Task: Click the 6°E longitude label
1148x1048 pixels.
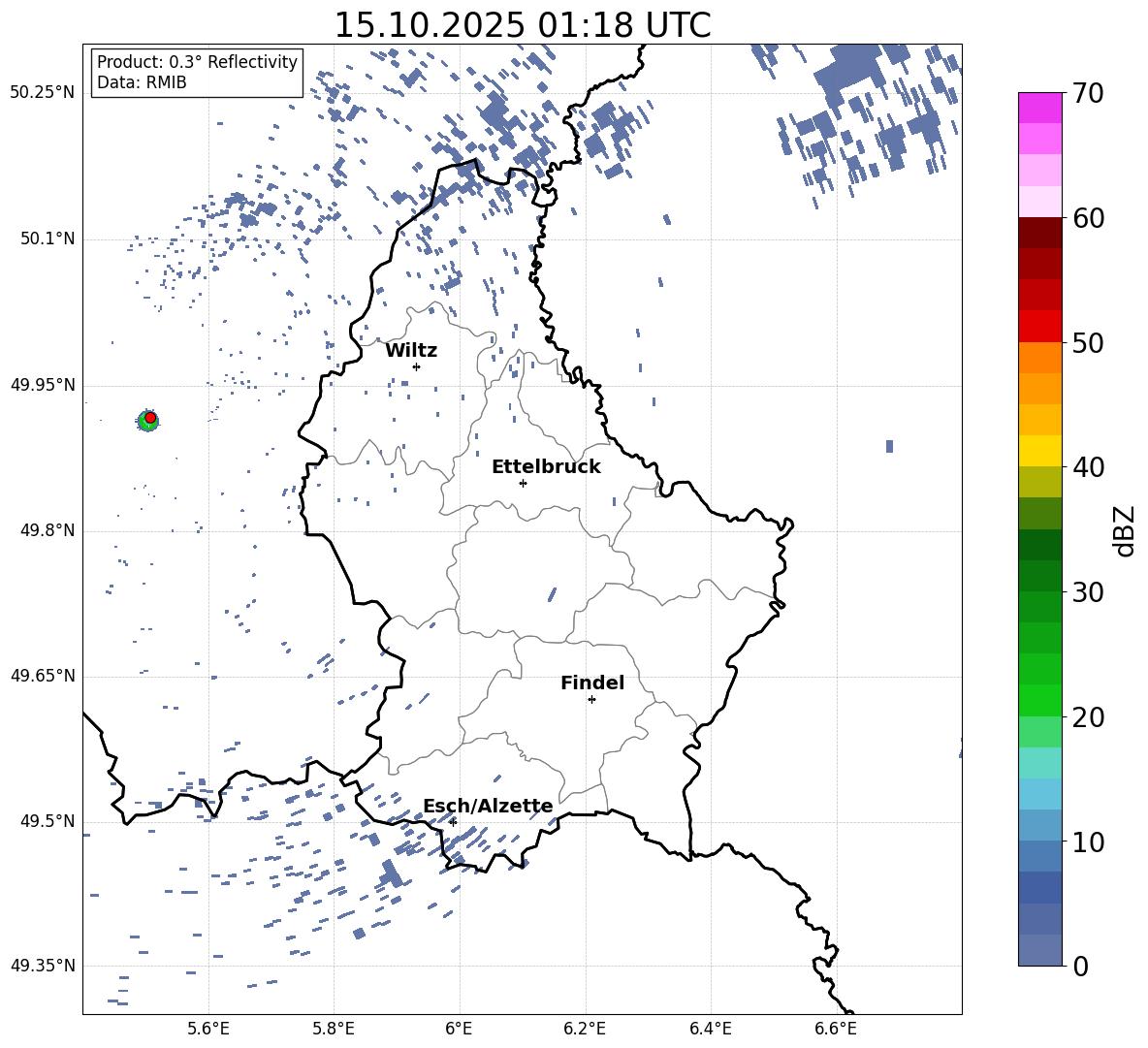Action: pos(459,1029)
